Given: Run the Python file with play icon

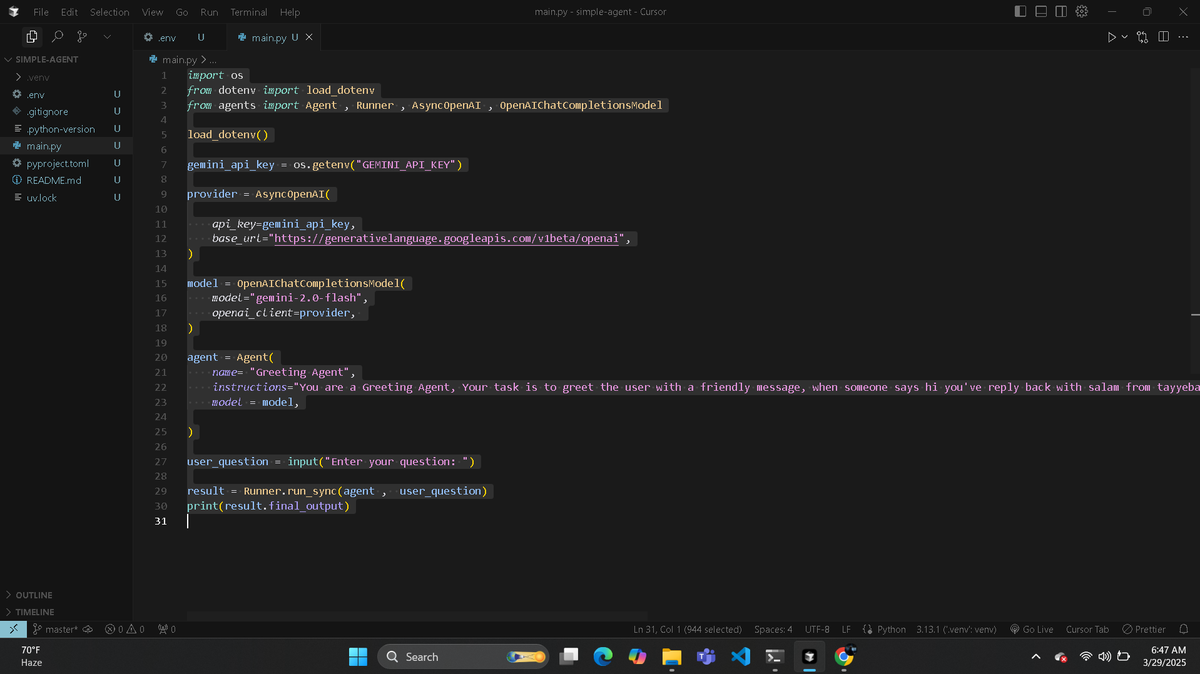Looking at the screenshot, I should pos(1111,37).
